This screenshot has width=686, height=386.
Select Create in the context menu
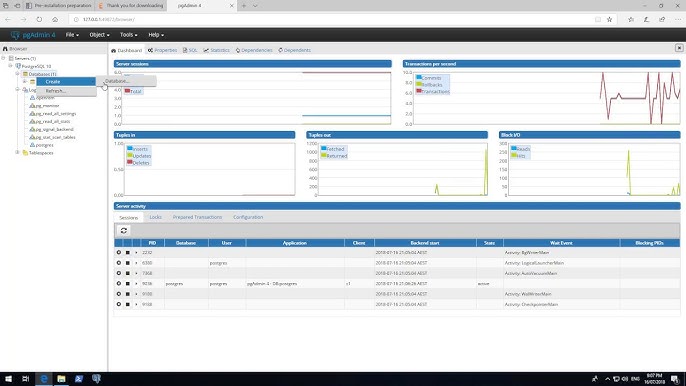pyautogui.click(x=66, y=81)
